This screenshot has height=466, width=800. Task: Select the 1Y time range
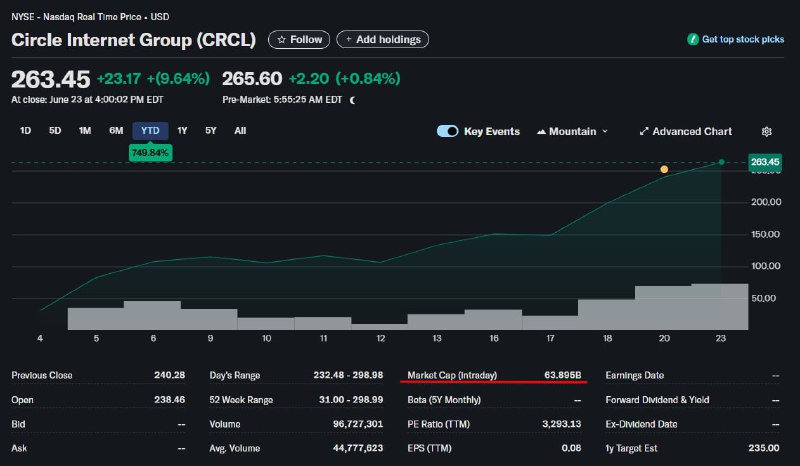point(182,131)
